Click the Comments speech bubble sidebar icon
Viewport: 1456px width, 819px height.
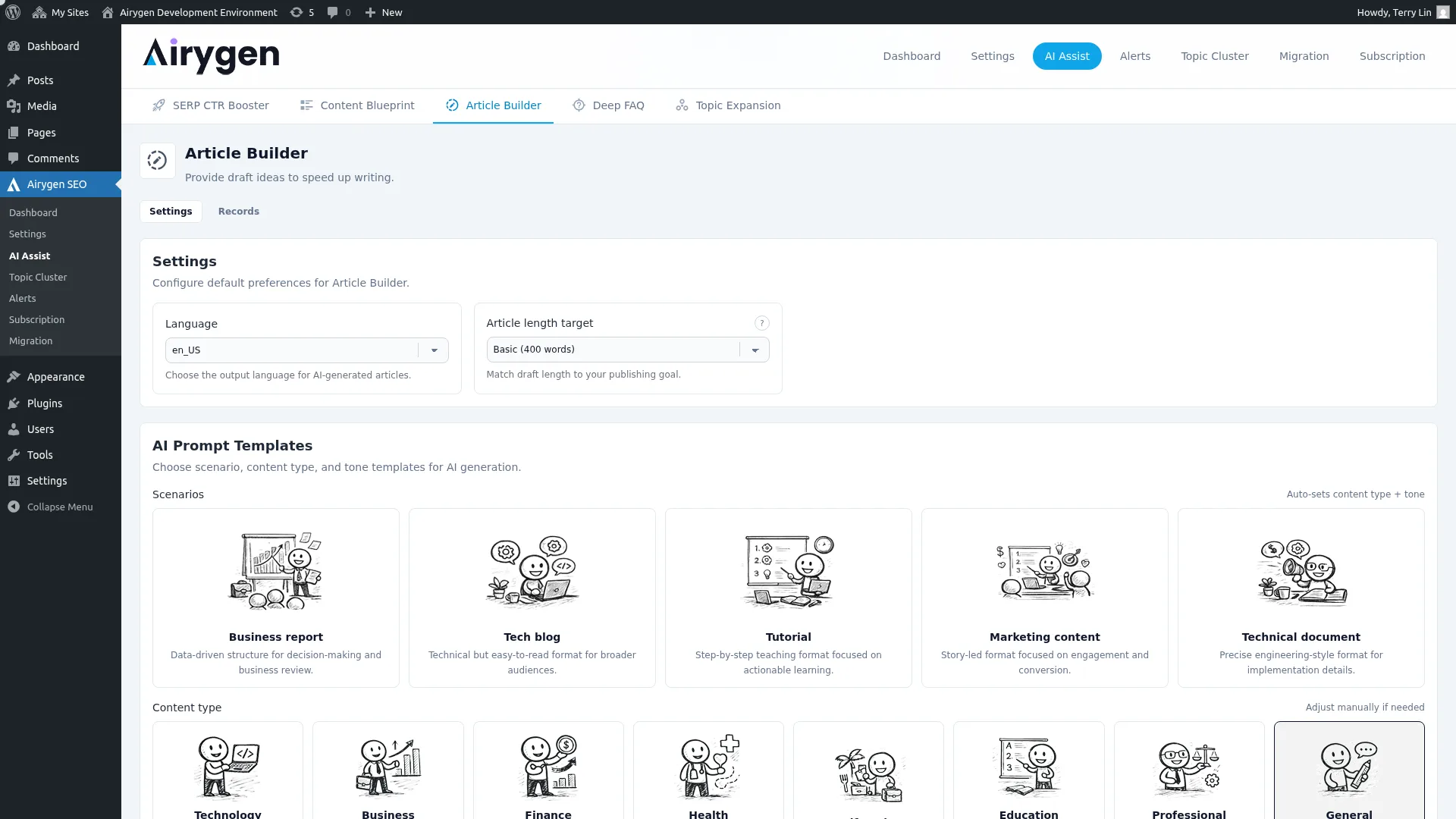click(14, 158)
